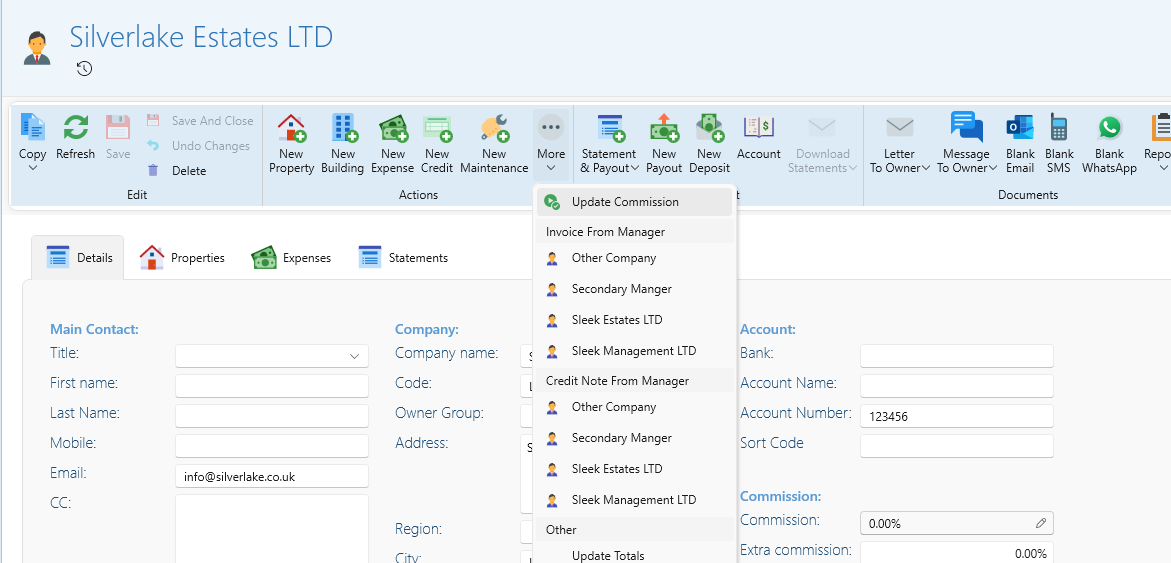
Task: Click the Email field with info@silverlake.co.uk
Action: [272, 476]
